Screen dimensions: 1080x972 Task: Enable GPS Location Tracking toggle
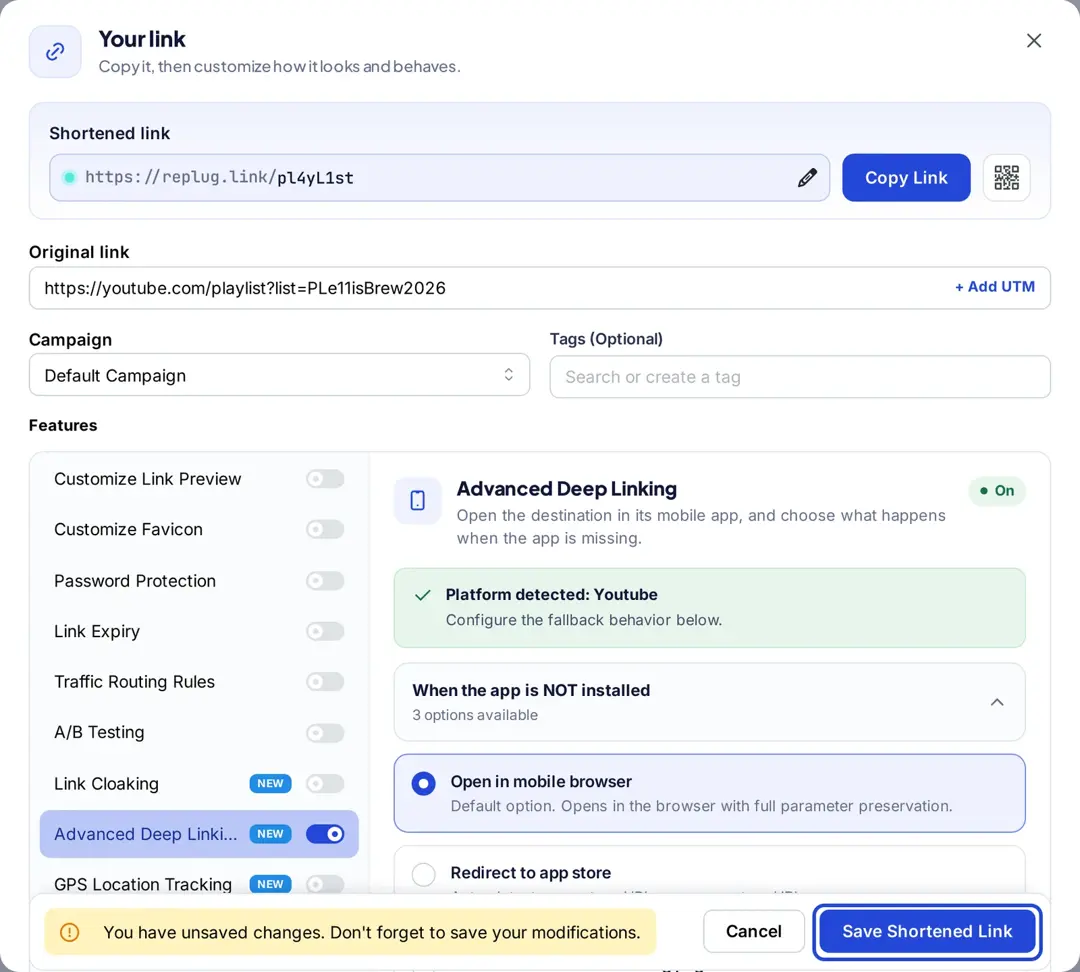[x=325, y=884]
